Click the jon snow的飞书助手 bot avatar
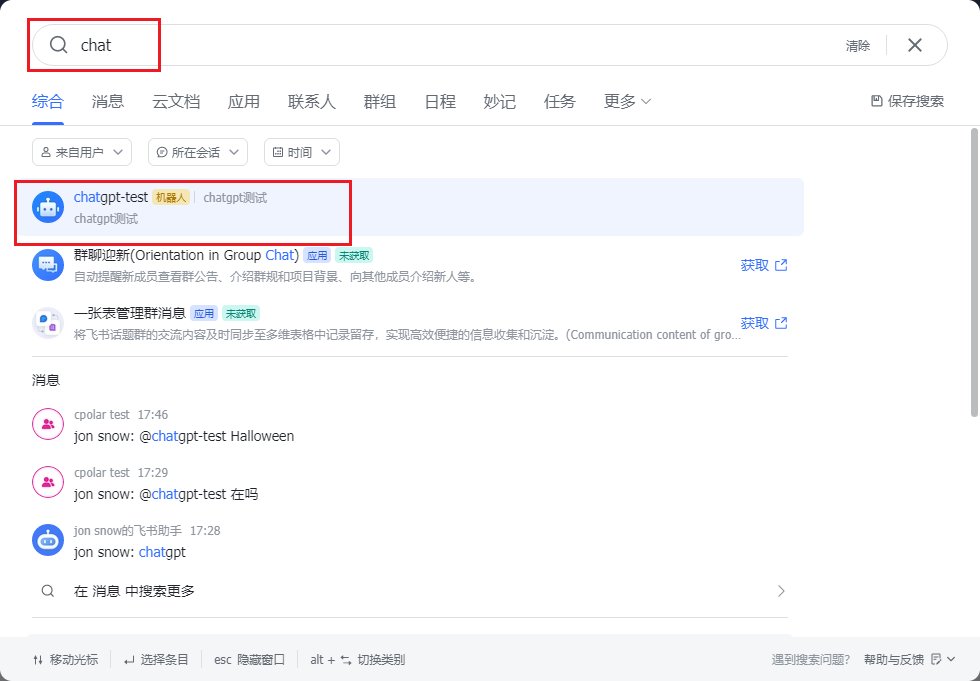 coord(48,541)
